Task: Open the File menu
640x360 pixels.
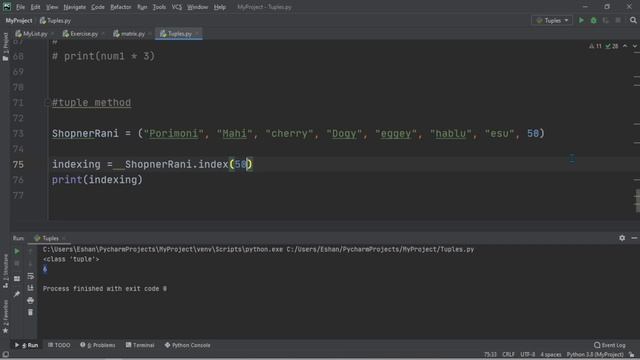Action: [20, 7]
